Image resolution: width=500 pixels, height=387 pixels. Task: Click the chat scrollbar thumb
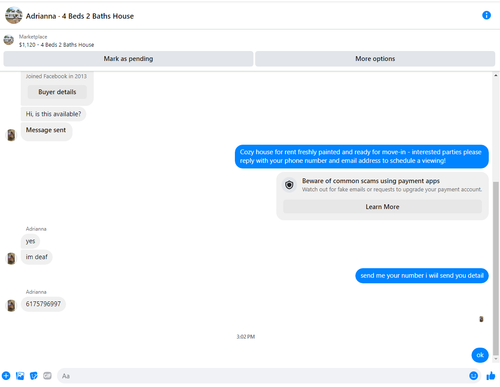(x=496, y=268)
